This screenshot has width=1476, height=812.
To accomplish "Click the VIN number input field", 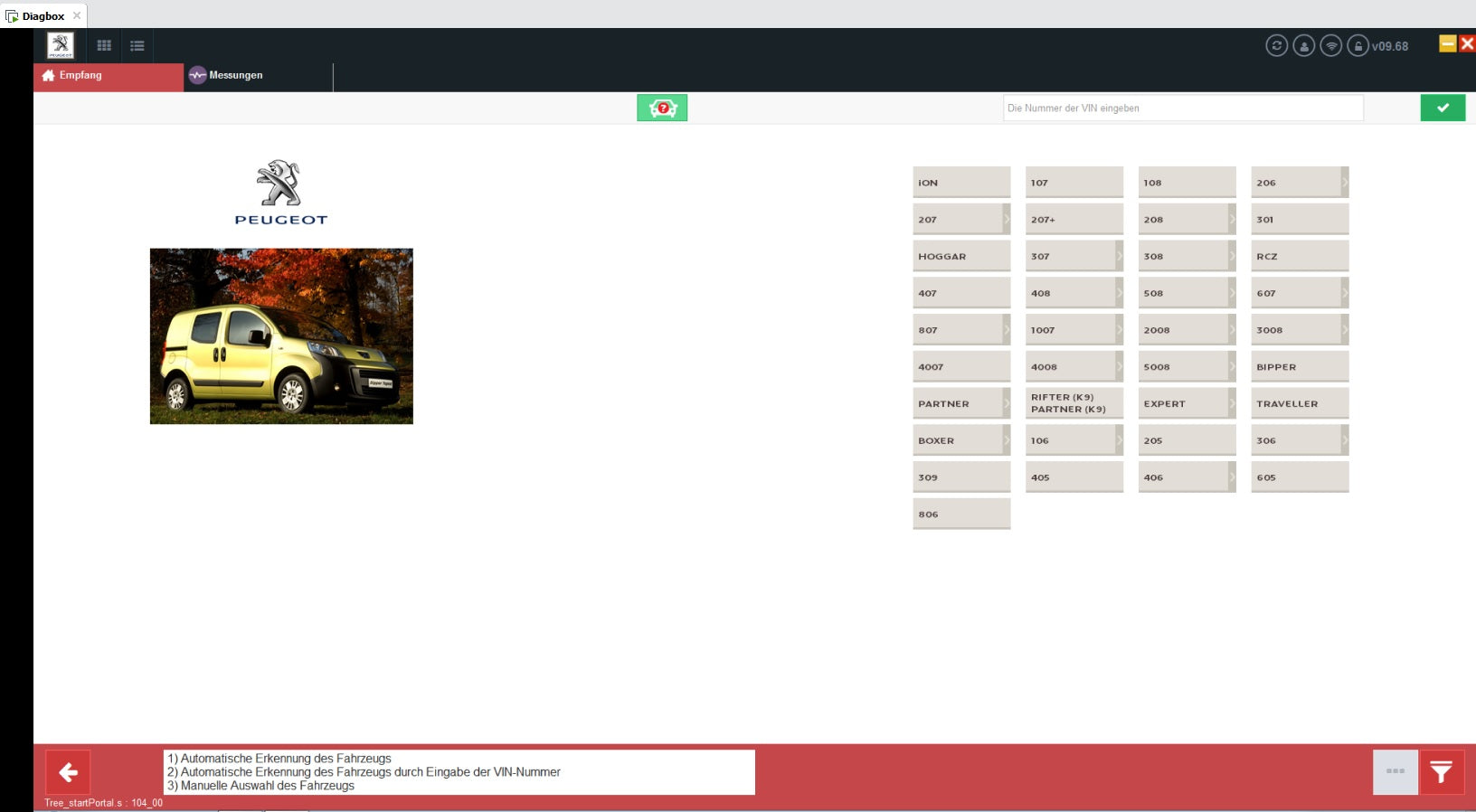I will [1182, 109].
